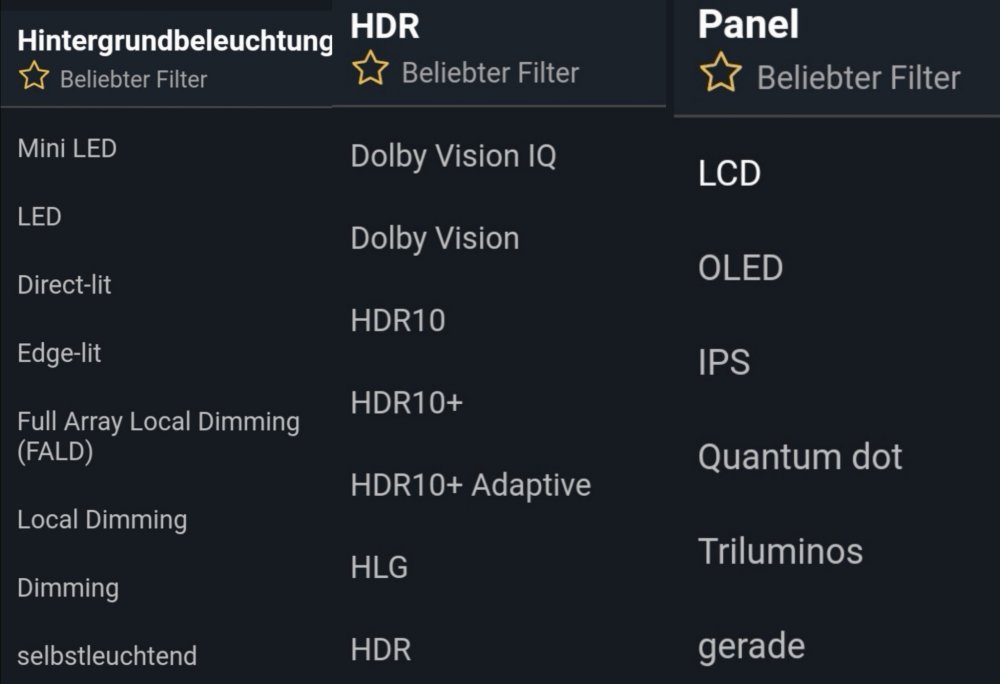
Task: Select the IPS panel filter
Action: click(x=724, y=362)
